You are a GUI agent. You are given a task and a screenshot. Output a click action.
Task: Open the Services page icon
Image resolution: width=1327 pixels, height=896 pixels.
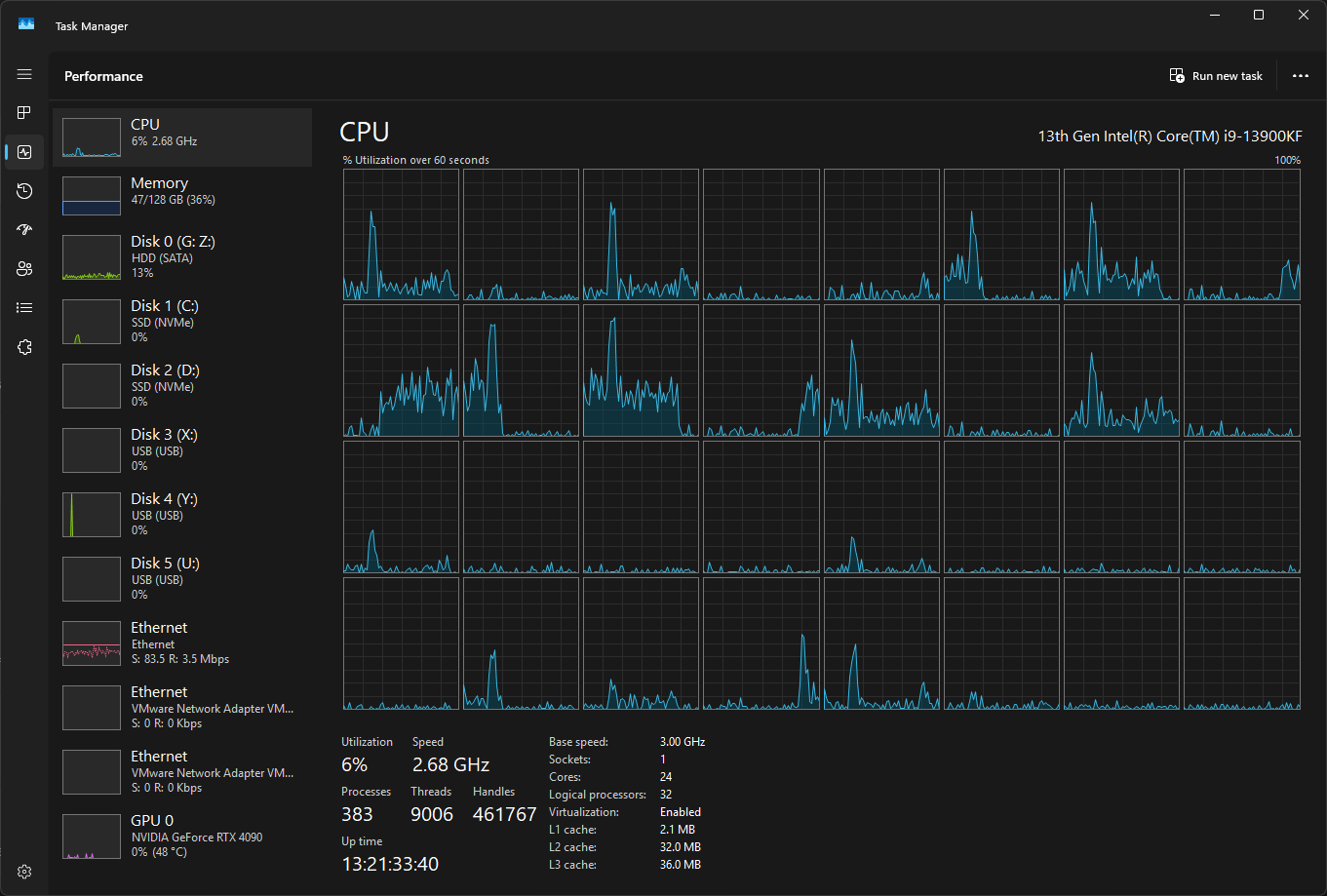click(24, 347)
